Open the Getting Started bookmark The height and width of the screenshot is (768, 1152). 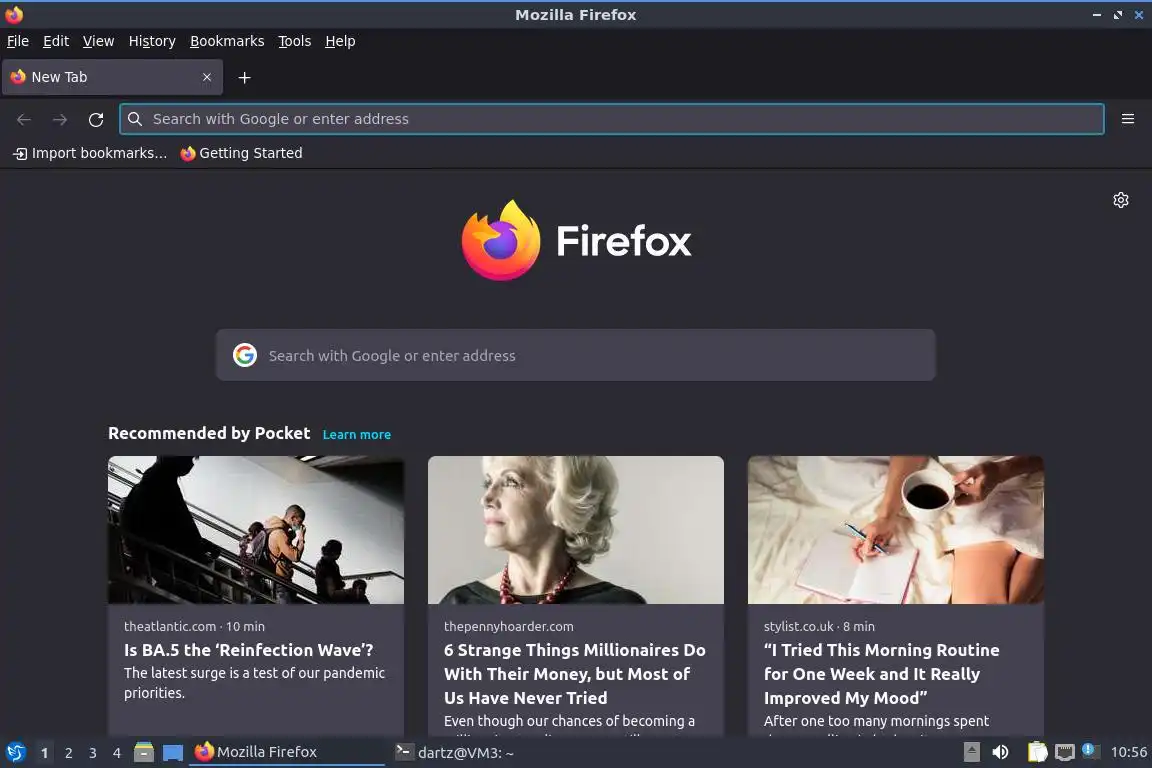[x=242, y=153]
